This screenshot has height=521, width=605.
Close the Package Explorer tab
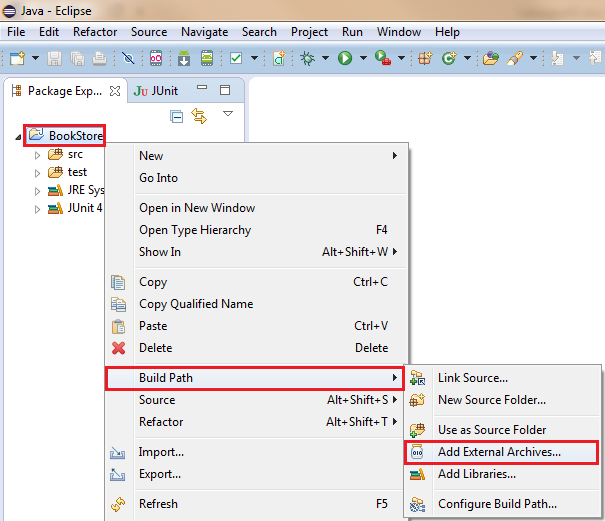[115, 91]
